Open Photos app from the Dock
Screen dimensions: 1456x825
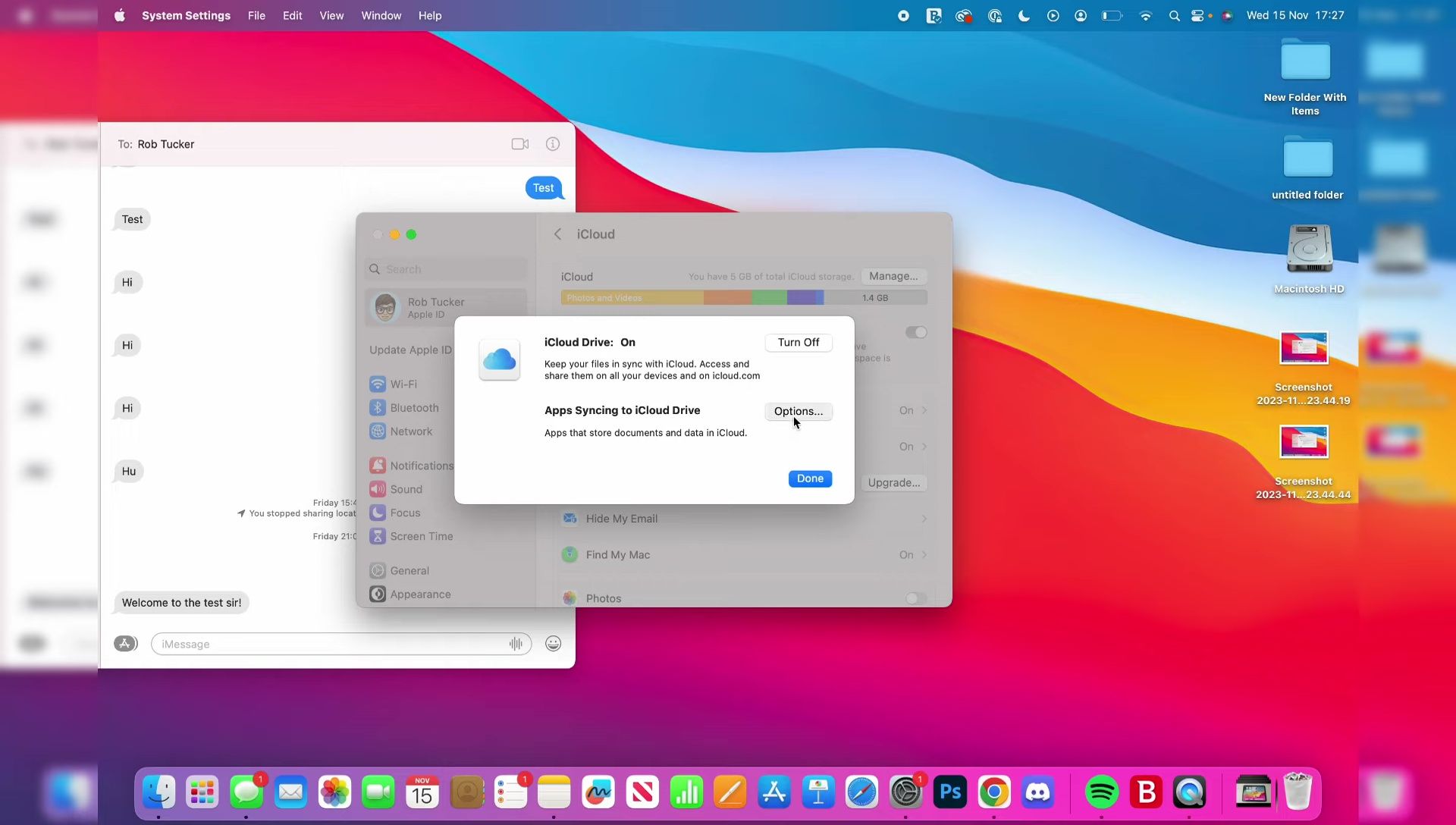pos(334,792)
